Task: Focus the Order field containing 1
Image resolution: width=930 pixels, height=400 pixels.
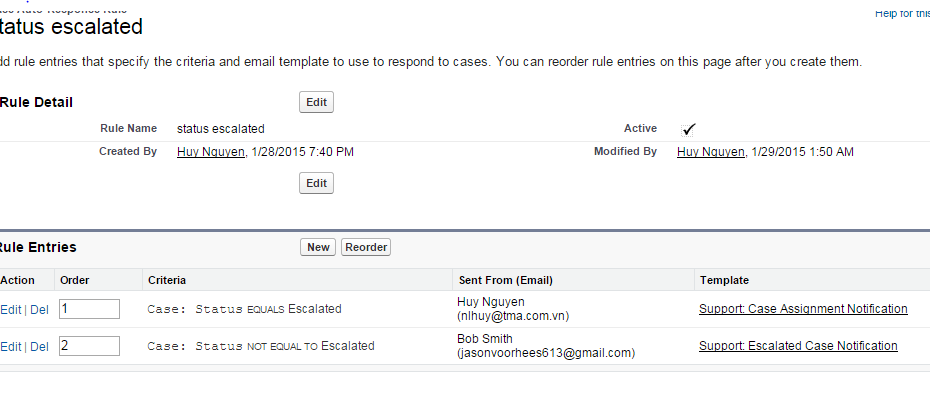Action: coord(89,309)
